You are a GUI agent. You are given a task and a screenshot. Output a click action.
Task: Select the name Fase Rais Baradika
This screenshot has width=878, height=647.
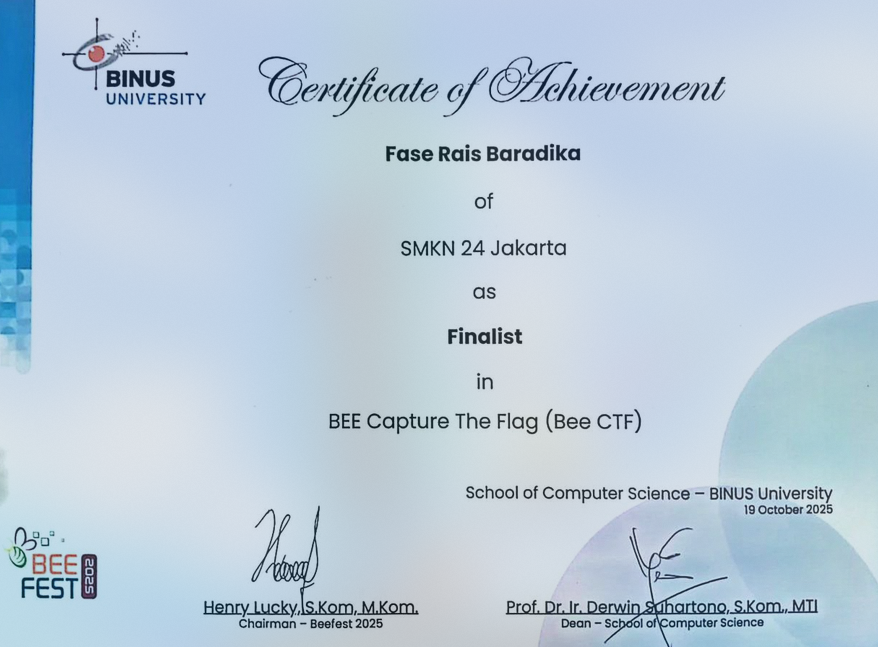(x=483, y=153)
